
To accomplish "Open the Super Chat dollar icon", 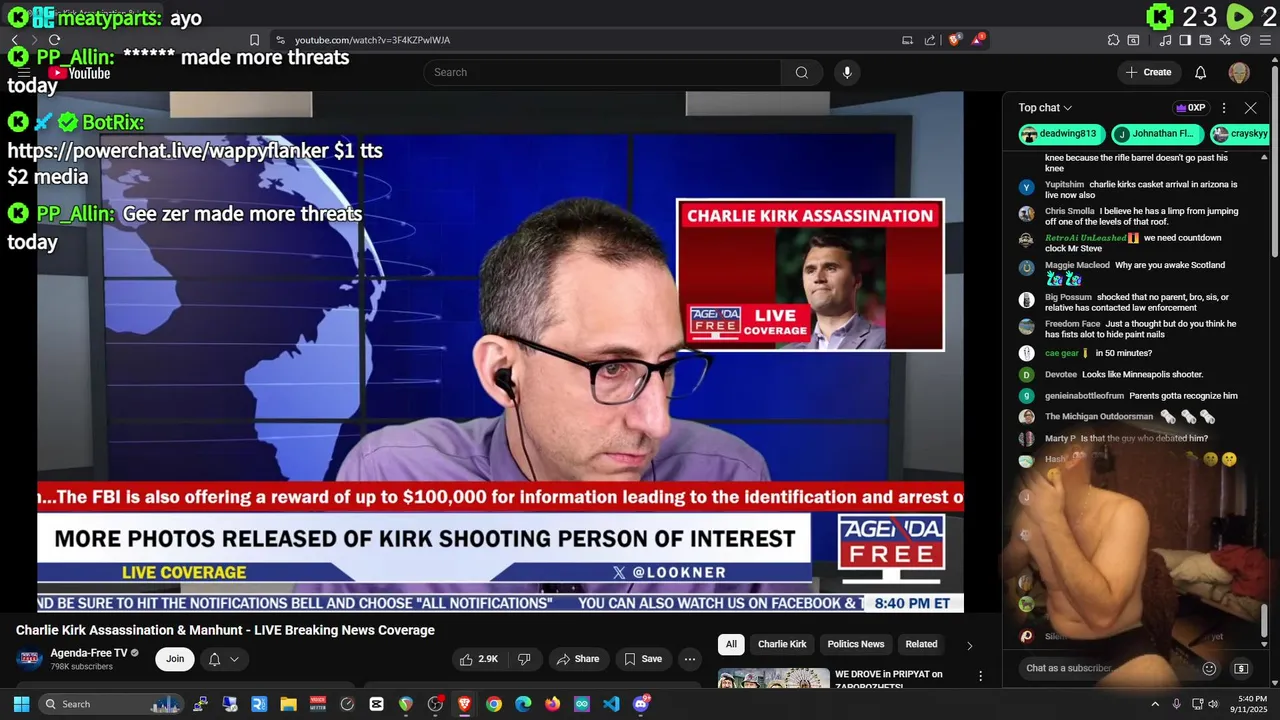I will tap(1241, 668).
